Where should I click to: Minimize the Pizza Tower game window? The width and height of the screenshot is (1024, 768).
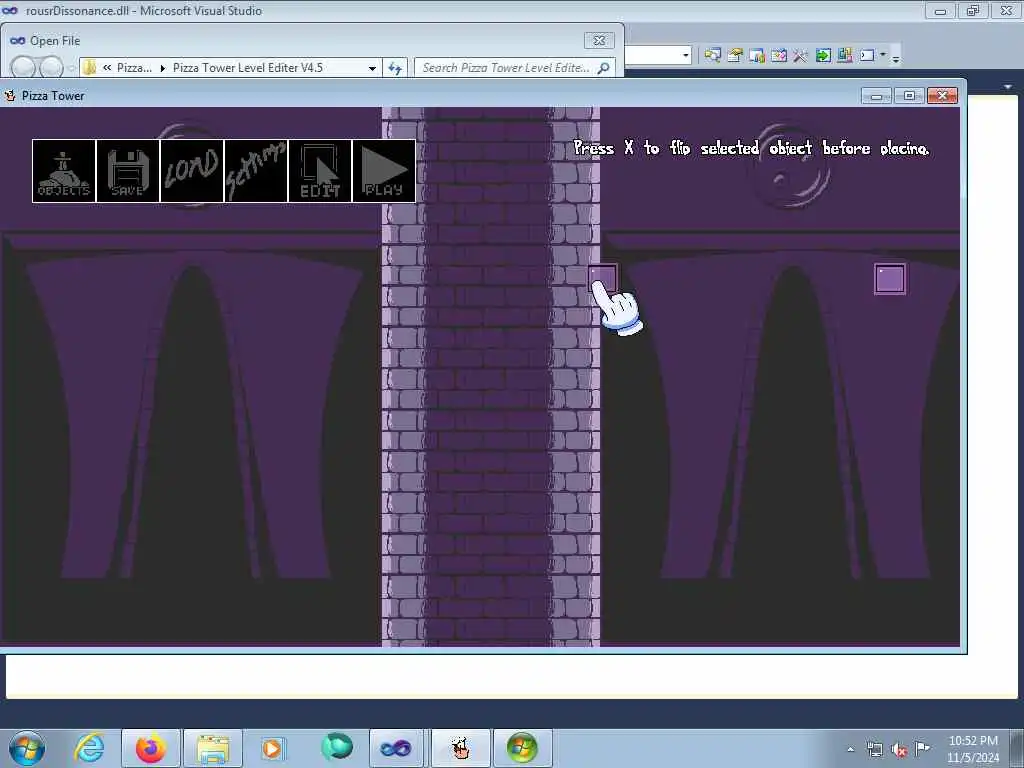coord(876,96)
